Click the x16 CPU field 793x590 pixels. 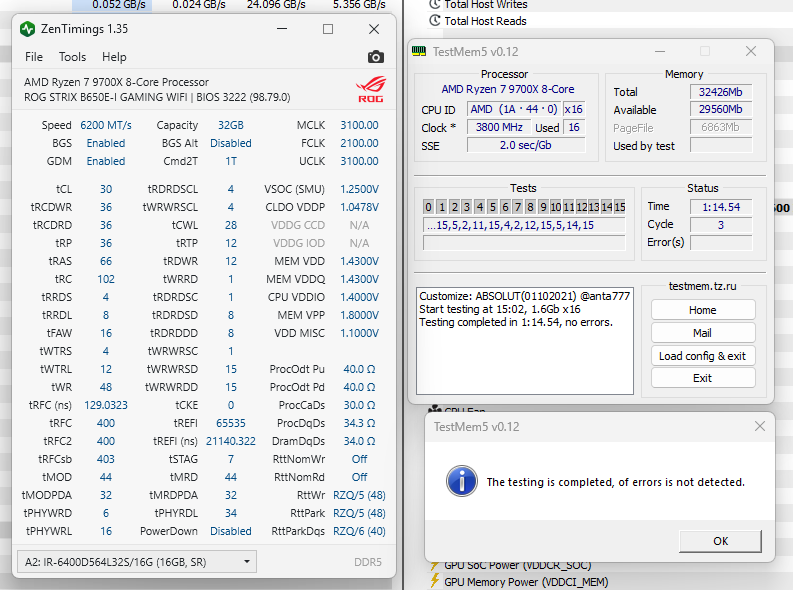coord(574,109)
